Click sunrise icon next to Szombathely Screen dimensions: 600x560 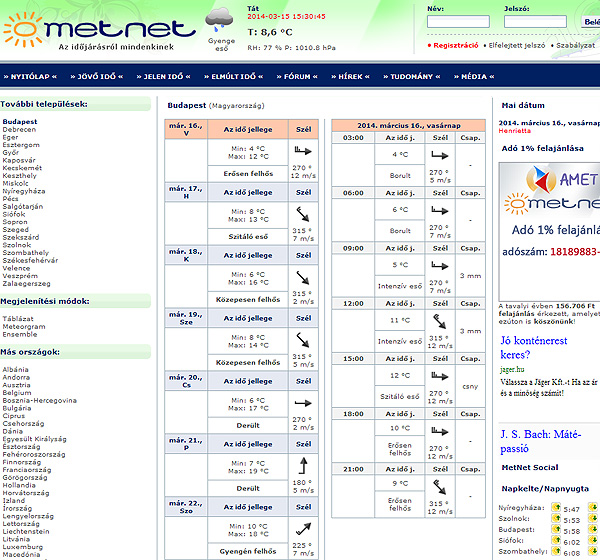[556, 551]
